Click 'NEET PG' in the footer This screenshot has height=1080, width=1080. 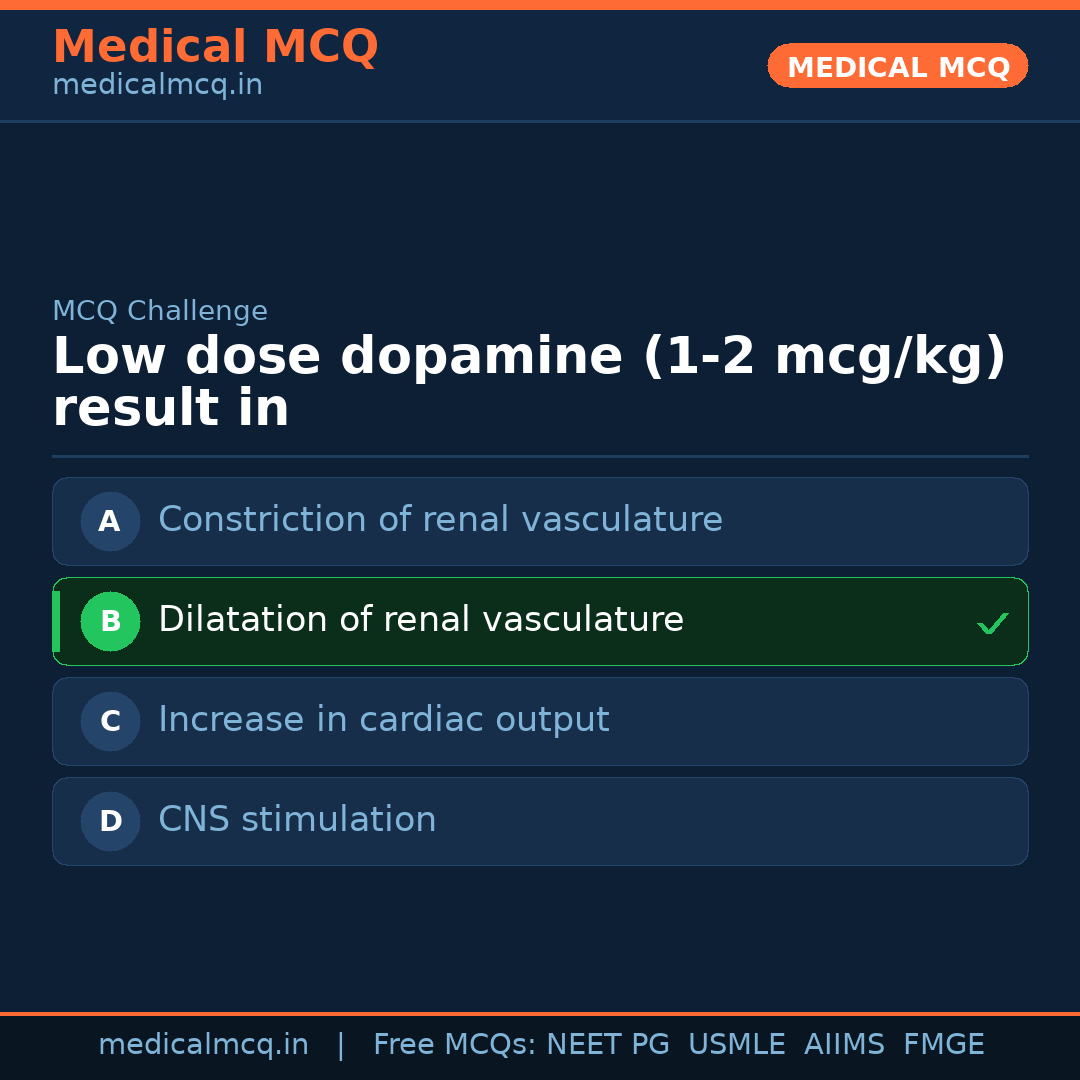tap(608, 1045)
